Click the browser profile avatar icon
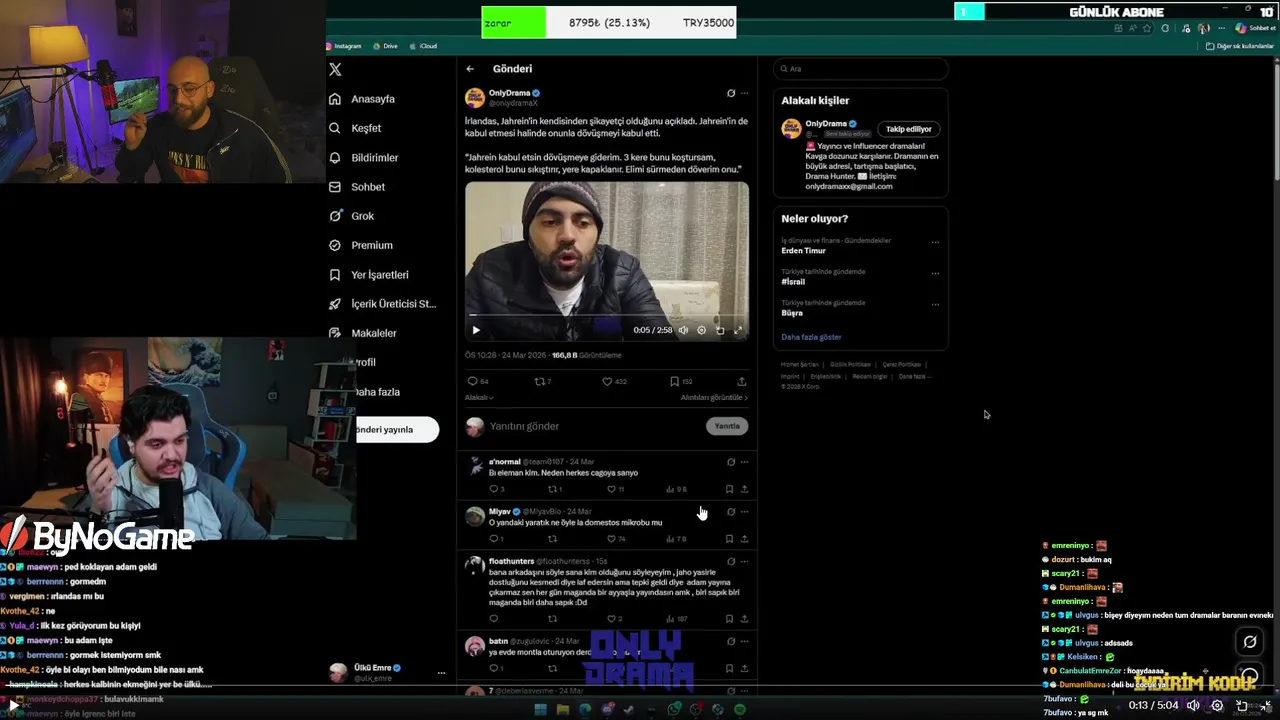The height and width of the screenshot is (720, 1280). (1203, 28)
